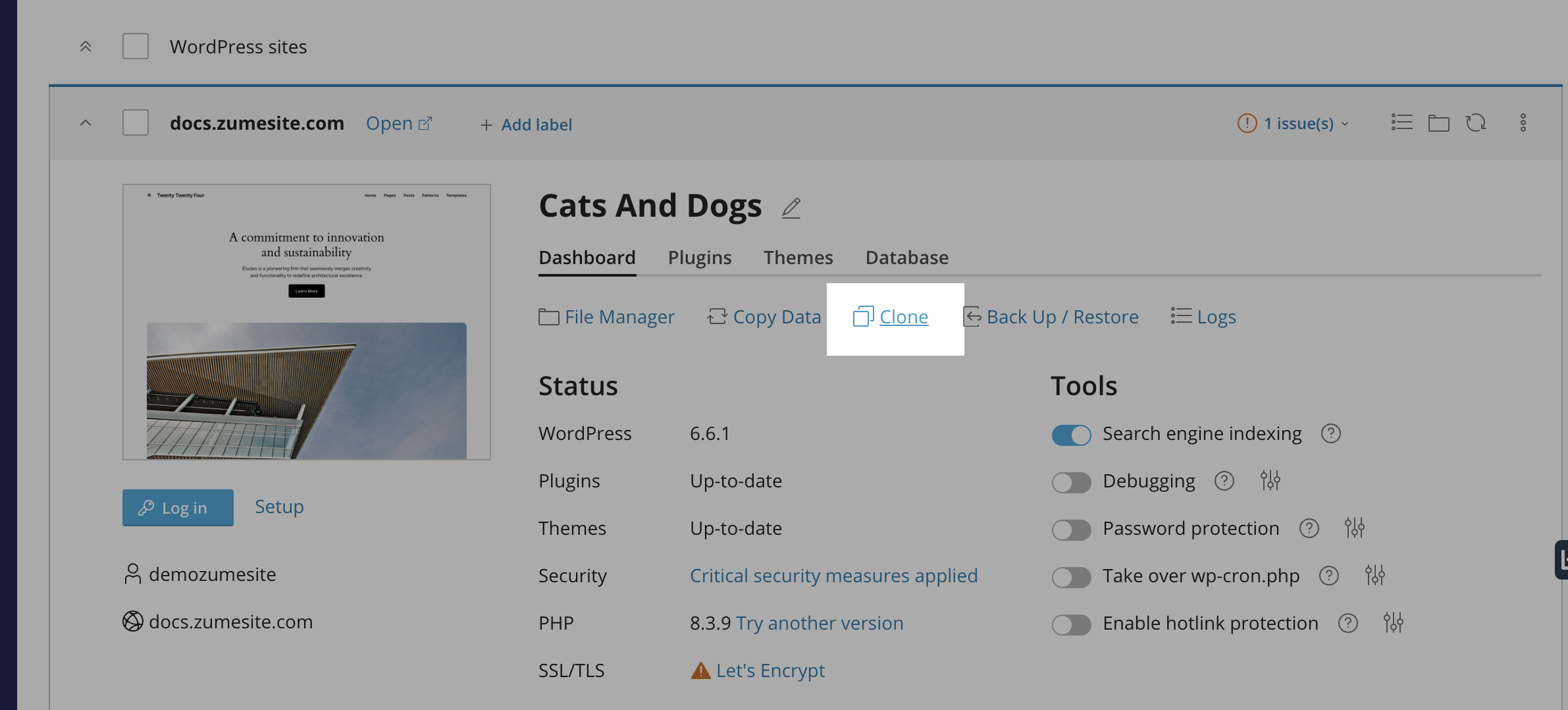Show help for Debugging
The width and height of the screenshot is (1568, 710).
1224,481
